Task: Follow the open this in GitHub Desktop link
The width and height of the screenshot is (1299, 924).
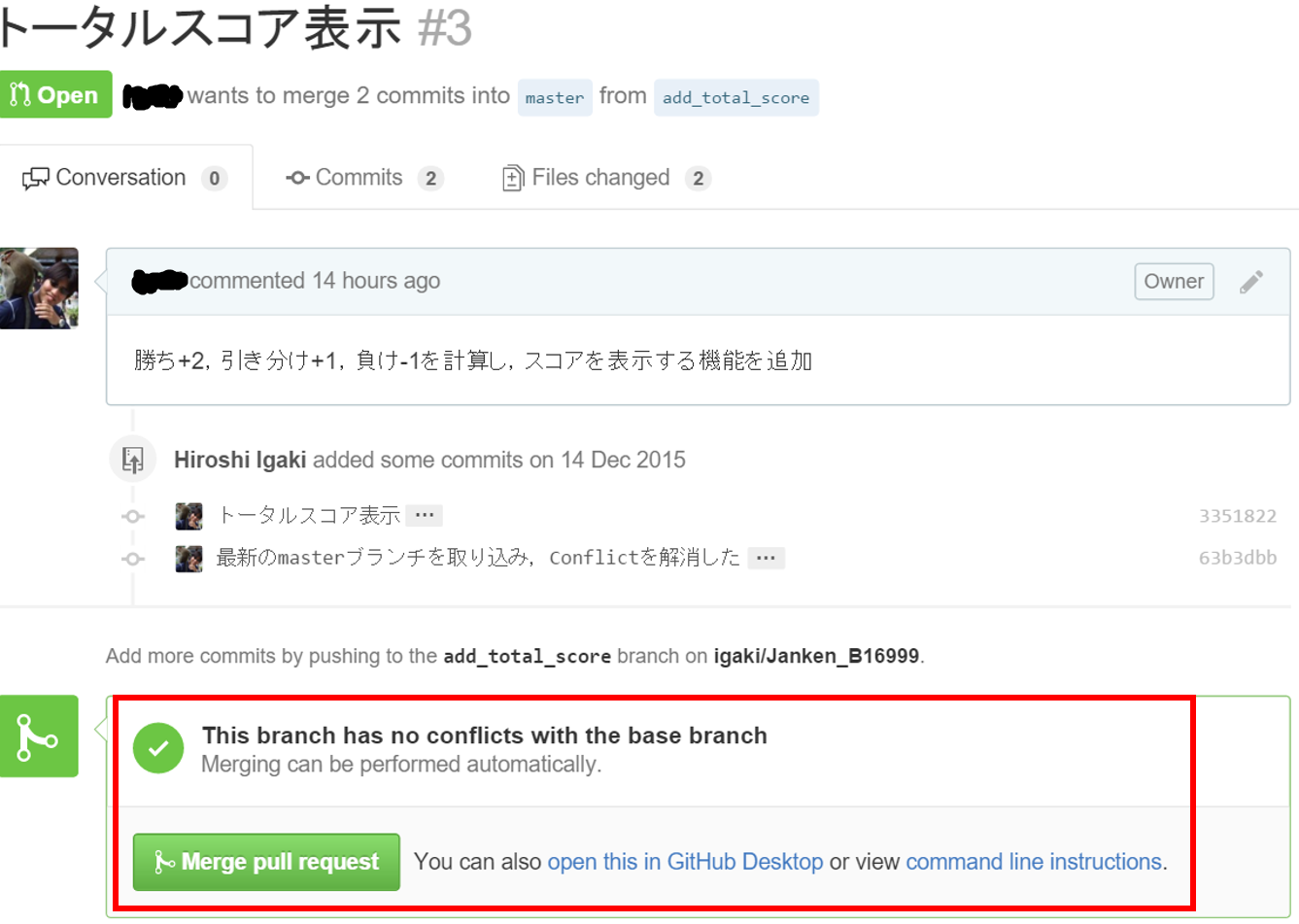Action: (685, 862)
